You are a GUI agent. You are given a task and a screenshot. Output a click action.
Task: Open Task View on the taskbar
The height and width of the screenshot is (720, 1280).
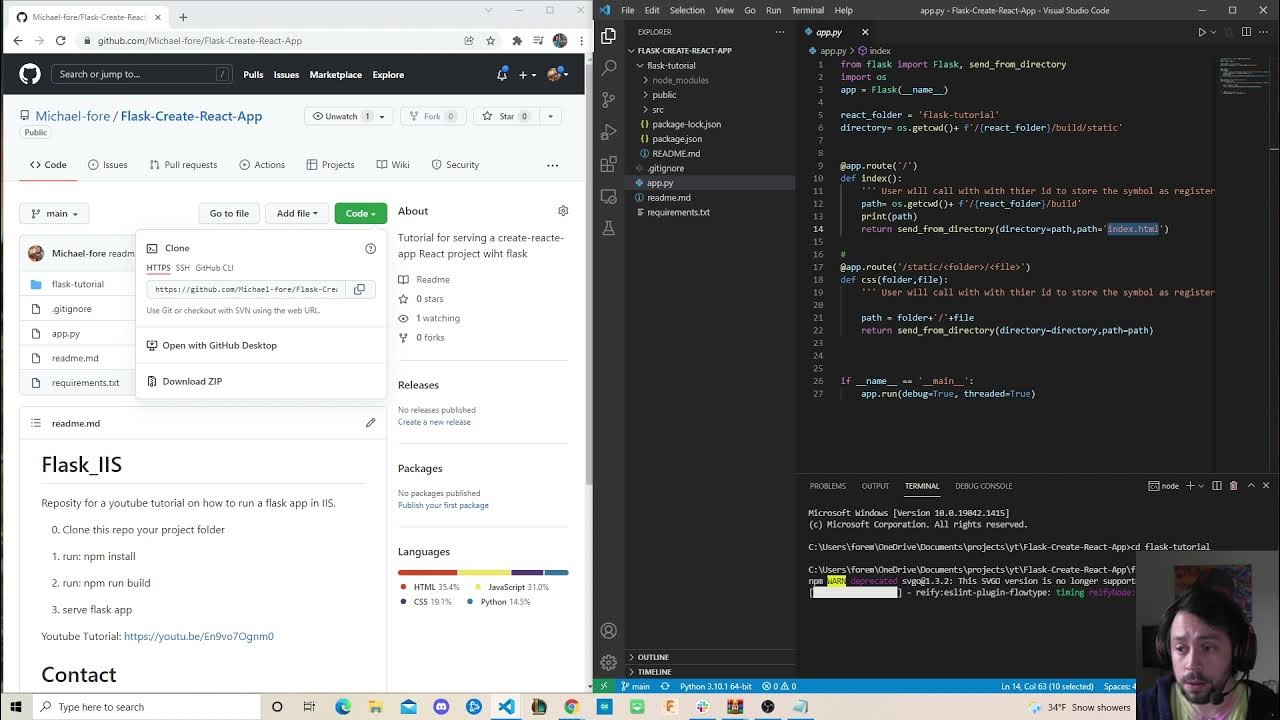[309, 707]
